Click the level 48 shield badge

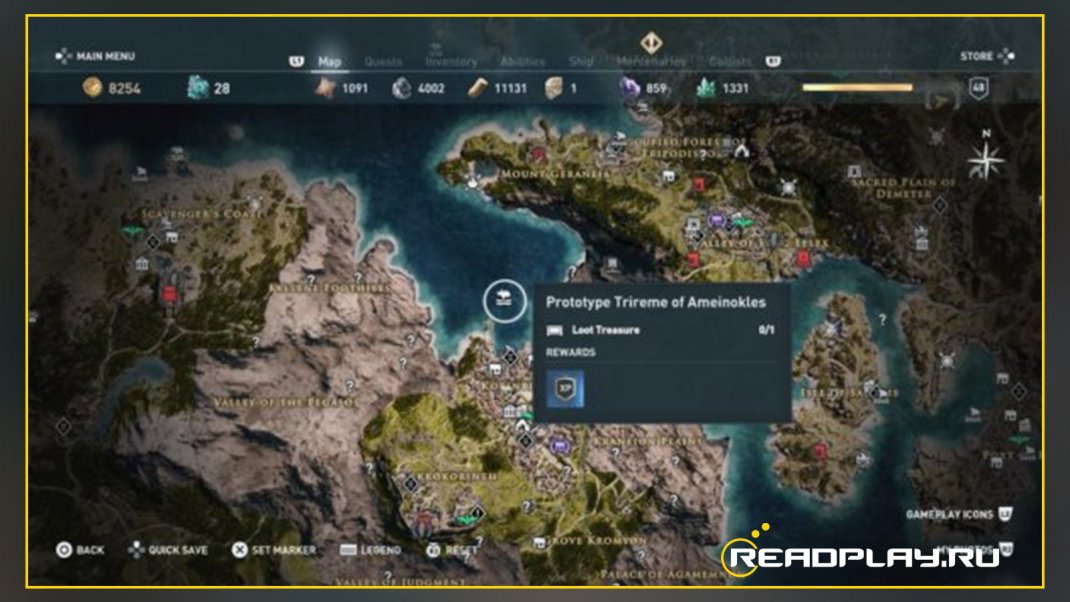click(979, 87)
